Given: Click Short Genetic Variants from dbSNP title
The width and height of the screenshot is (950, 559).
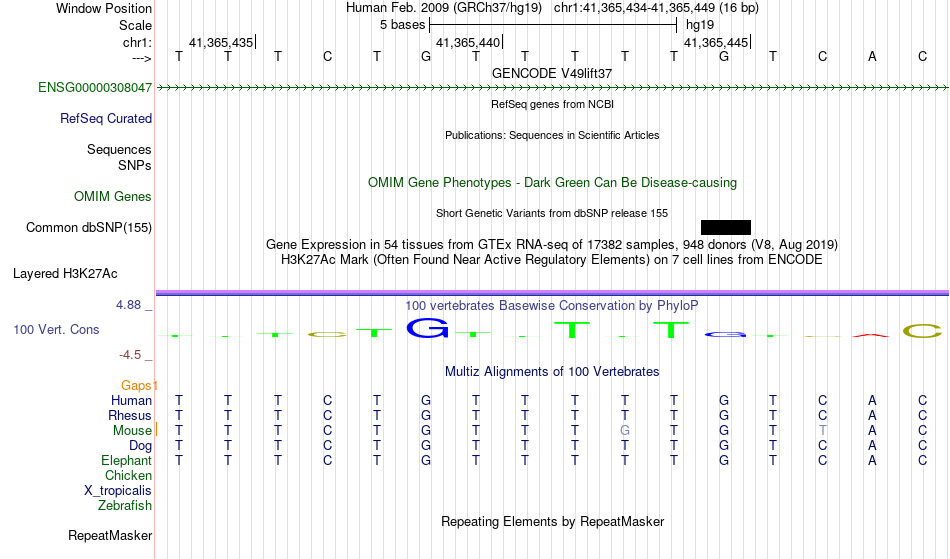Looking at the screenshot, I should click(552, 213).
